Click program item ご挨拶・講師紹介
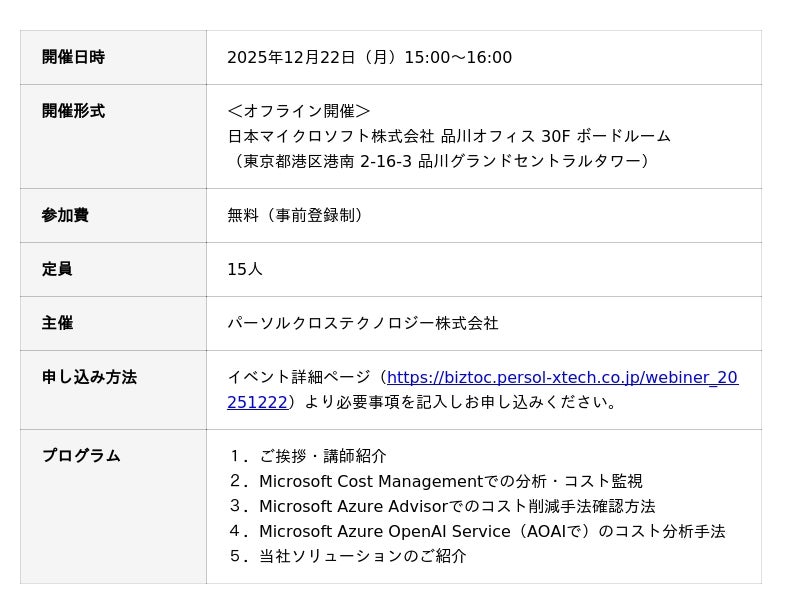Screen dimensions: 800x614 tap(322, 456)
